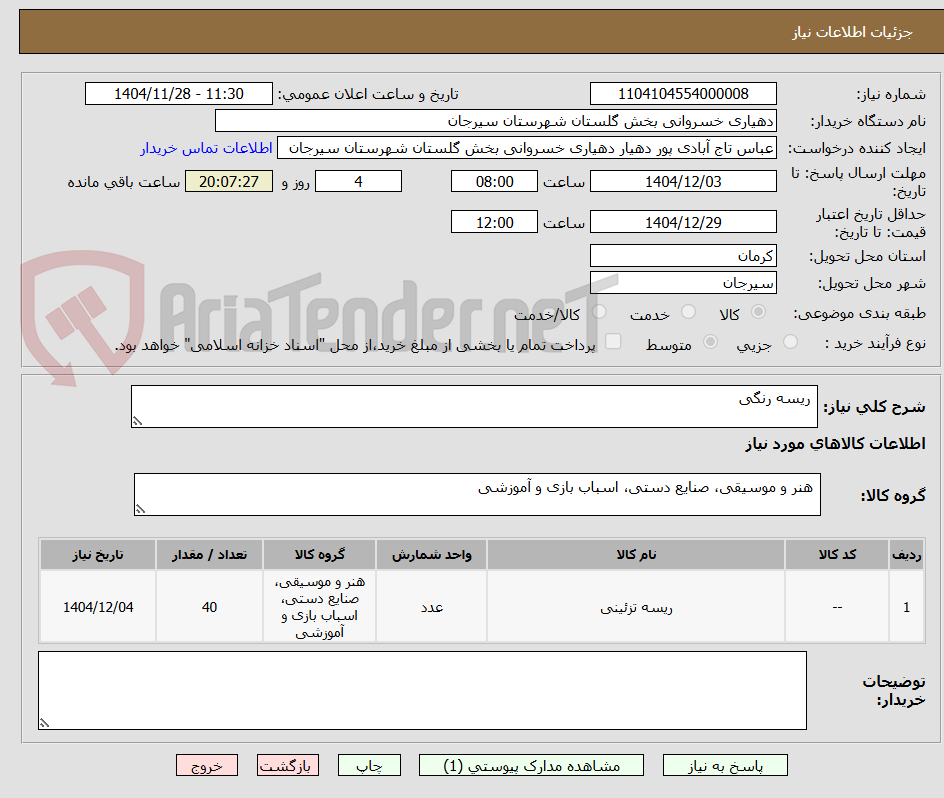Click the پاسخ به نیاز button
The width and height of the screenshot is (944, 798).
point(725,765)
